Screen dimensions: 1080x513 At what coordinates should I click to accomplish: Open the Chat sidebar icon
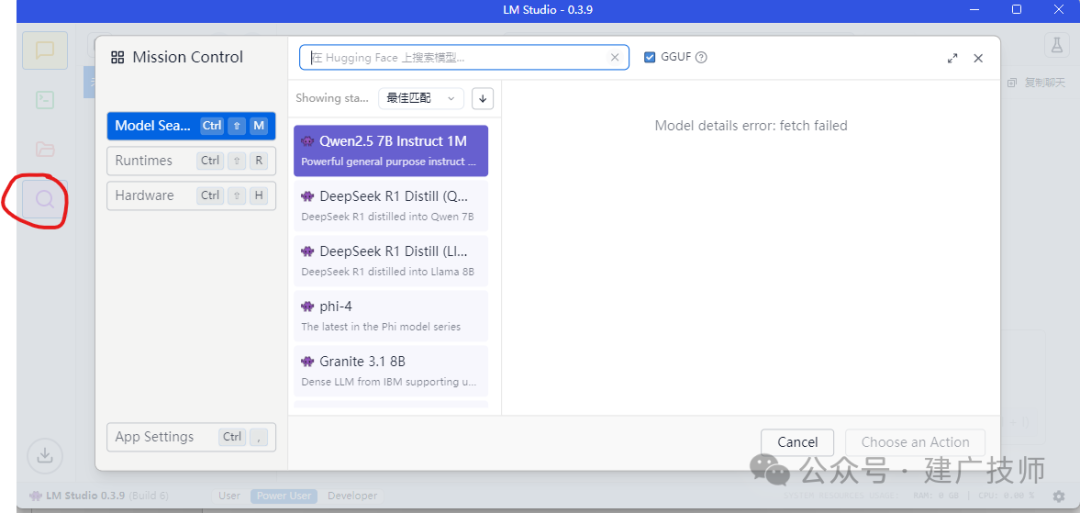[x=45, y=50]
